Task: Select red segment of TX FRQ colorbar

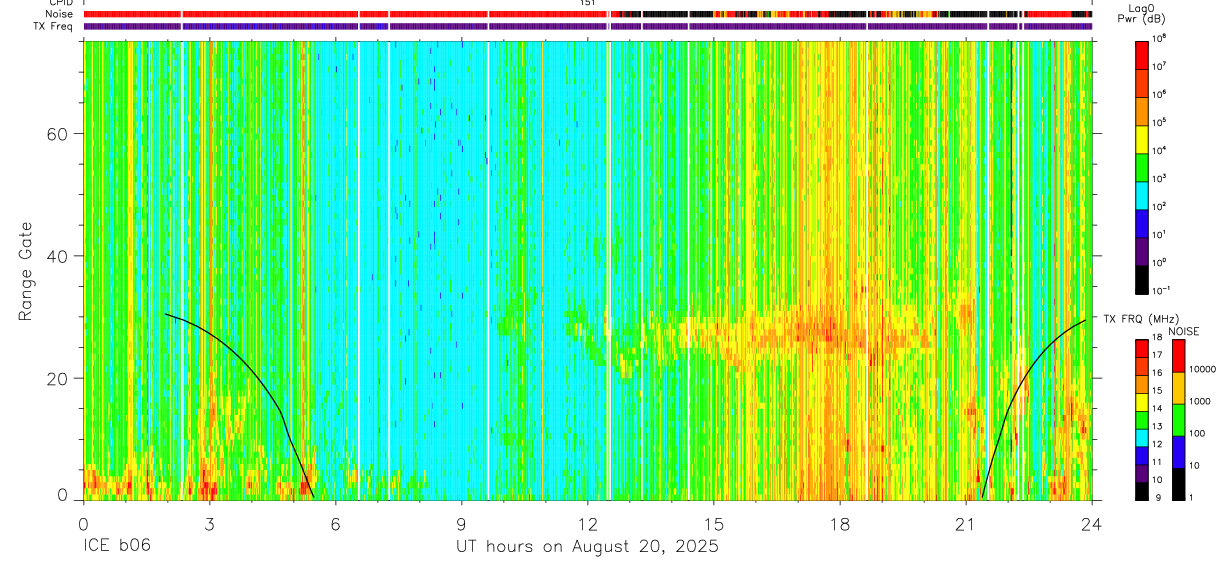Action: 1142,348
